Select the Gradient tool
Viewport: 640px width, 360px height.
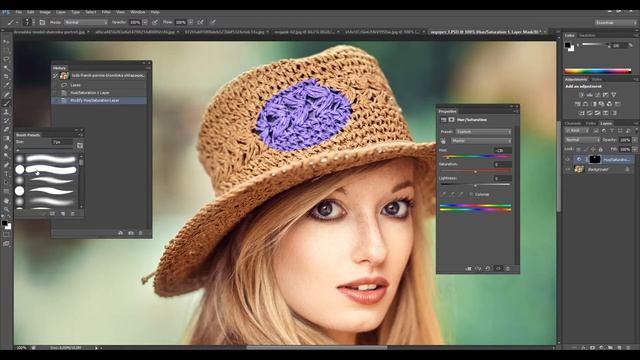[x=6, y=138]
